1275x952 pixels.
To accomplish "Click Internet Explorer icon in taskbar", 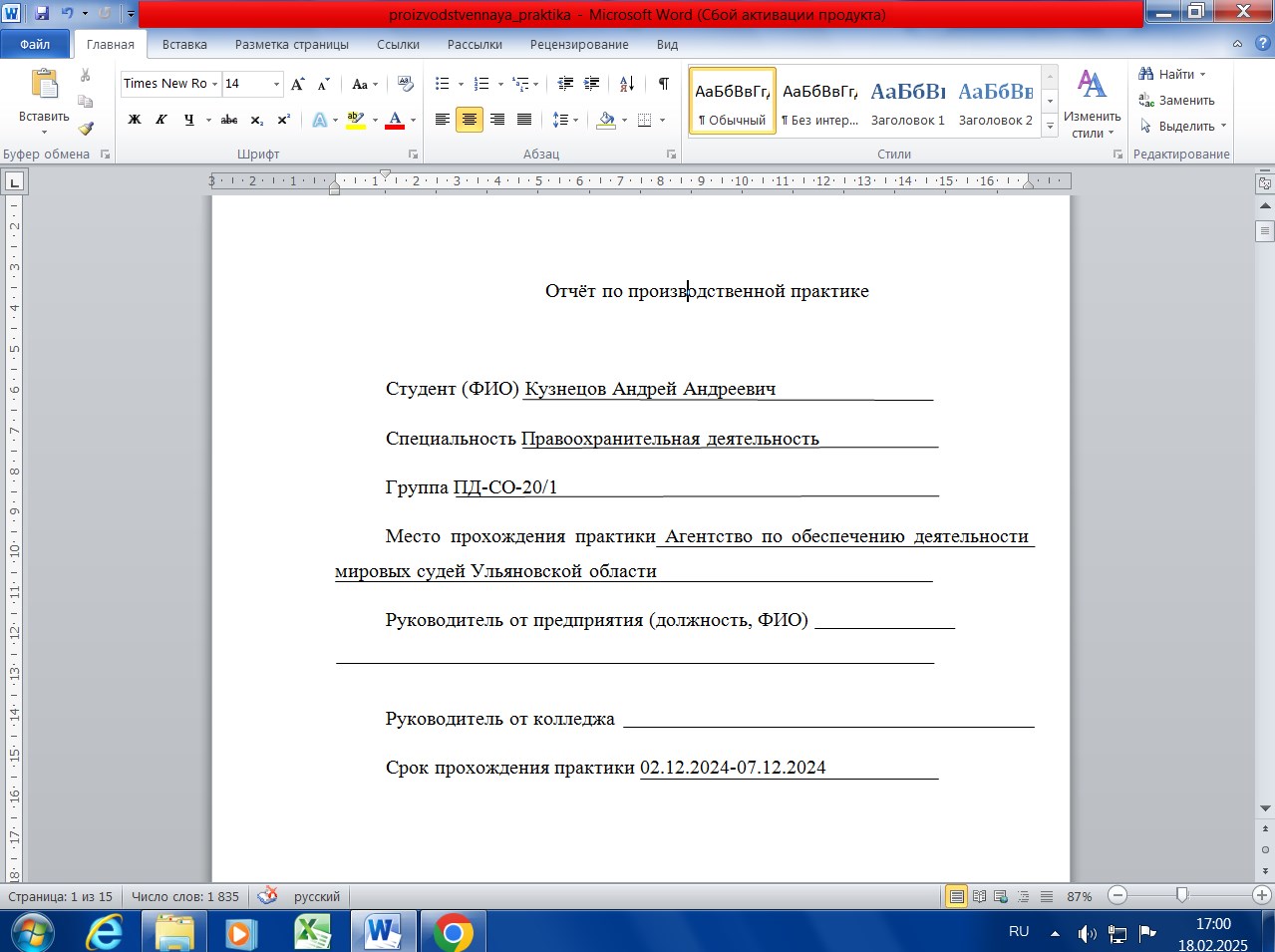I will (104, 933).
